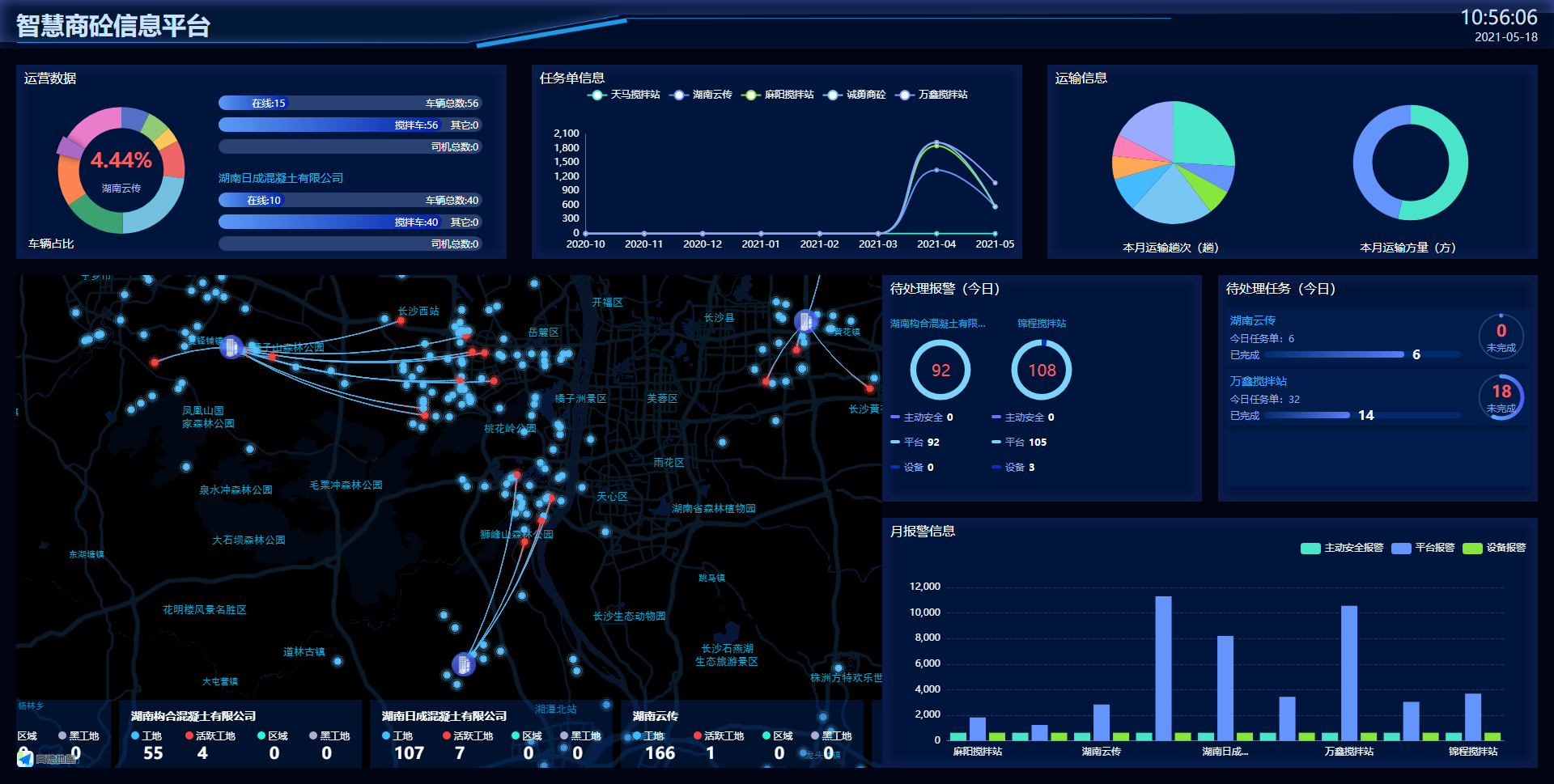The image size is (1554, 784).
Task: Hide 设备报警 series via its legend
Action: [1495, 548]
